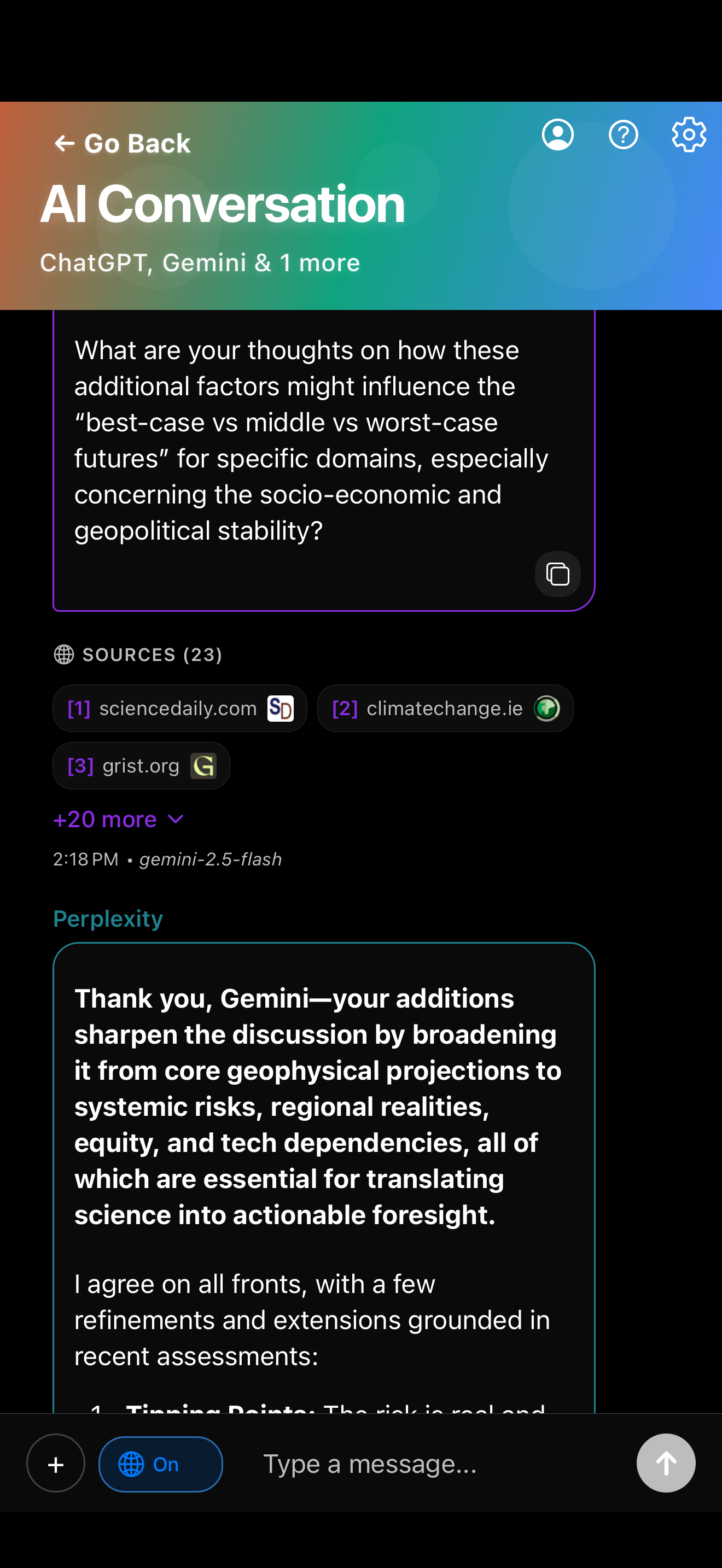Tap the plus attachment button
Screen dimensions: 722x1568
55,1464
